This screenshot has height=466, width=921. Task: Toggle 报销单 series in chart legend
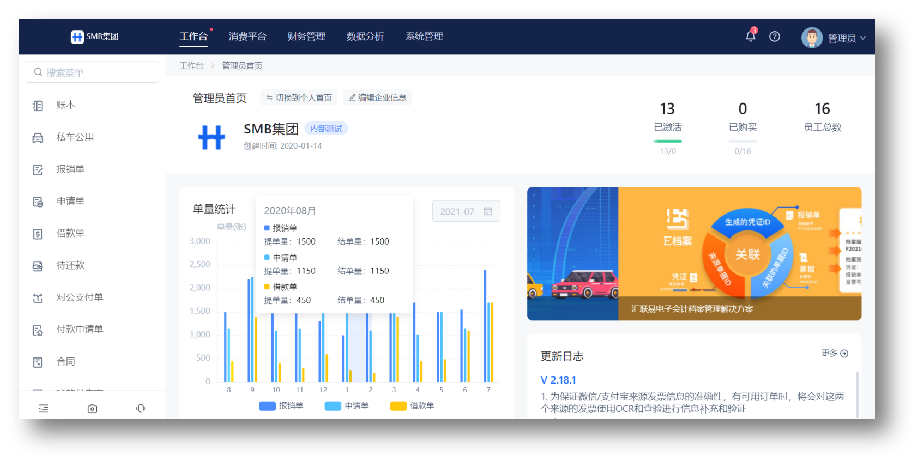coord(282,406)
